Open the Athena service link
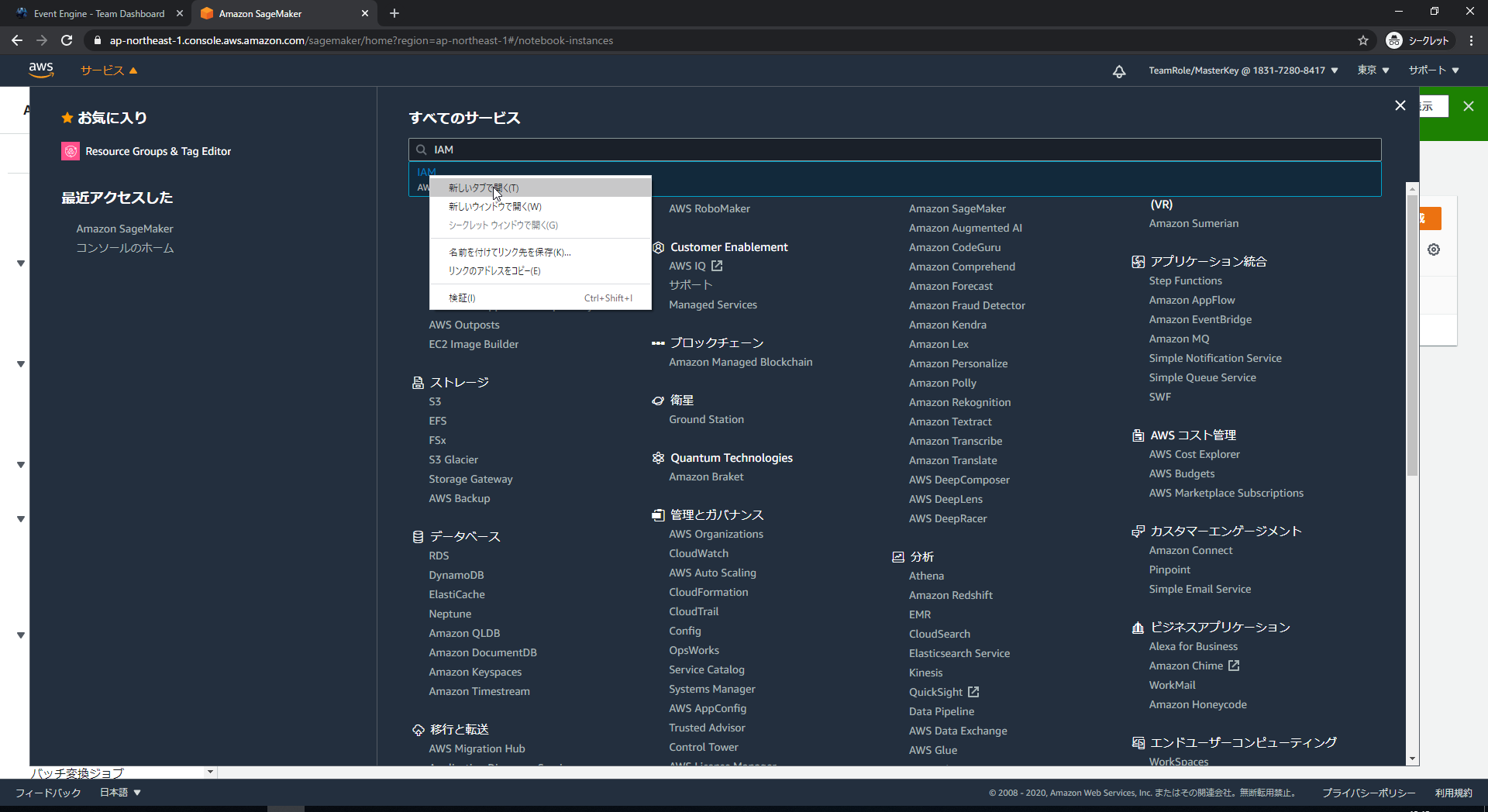The image size is (1488, 812). [x=926, y=576]
